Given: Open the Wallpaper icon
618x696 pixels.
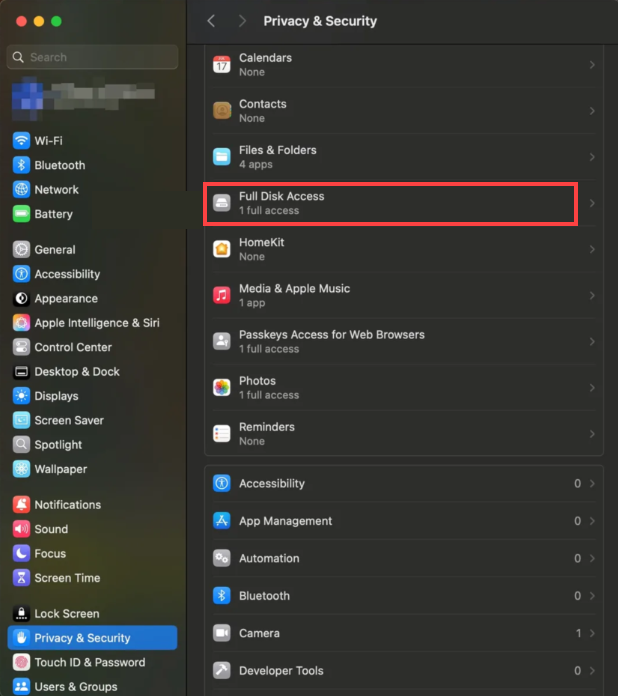Looking at the screenshot, I should 21,469.
